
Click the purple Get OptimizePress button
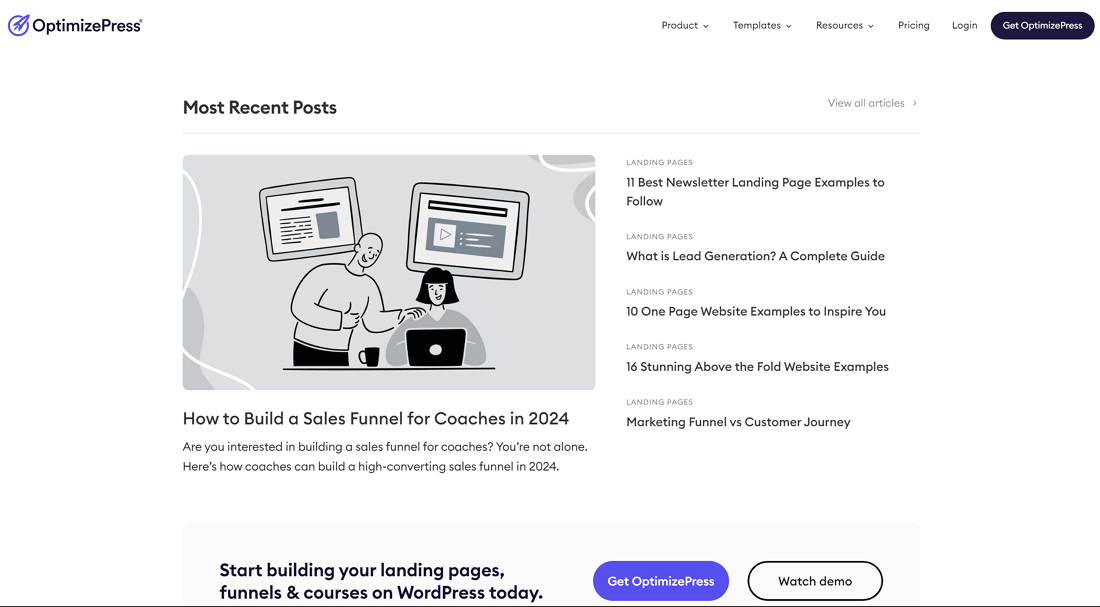coord(661,581)
